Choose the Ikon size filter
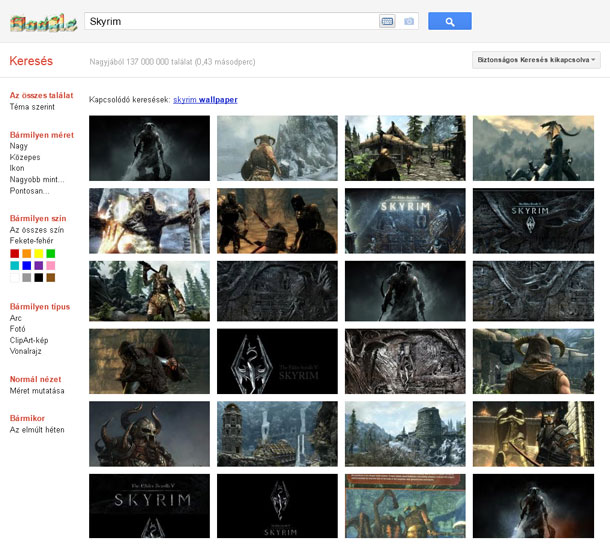 coord(17,168)
